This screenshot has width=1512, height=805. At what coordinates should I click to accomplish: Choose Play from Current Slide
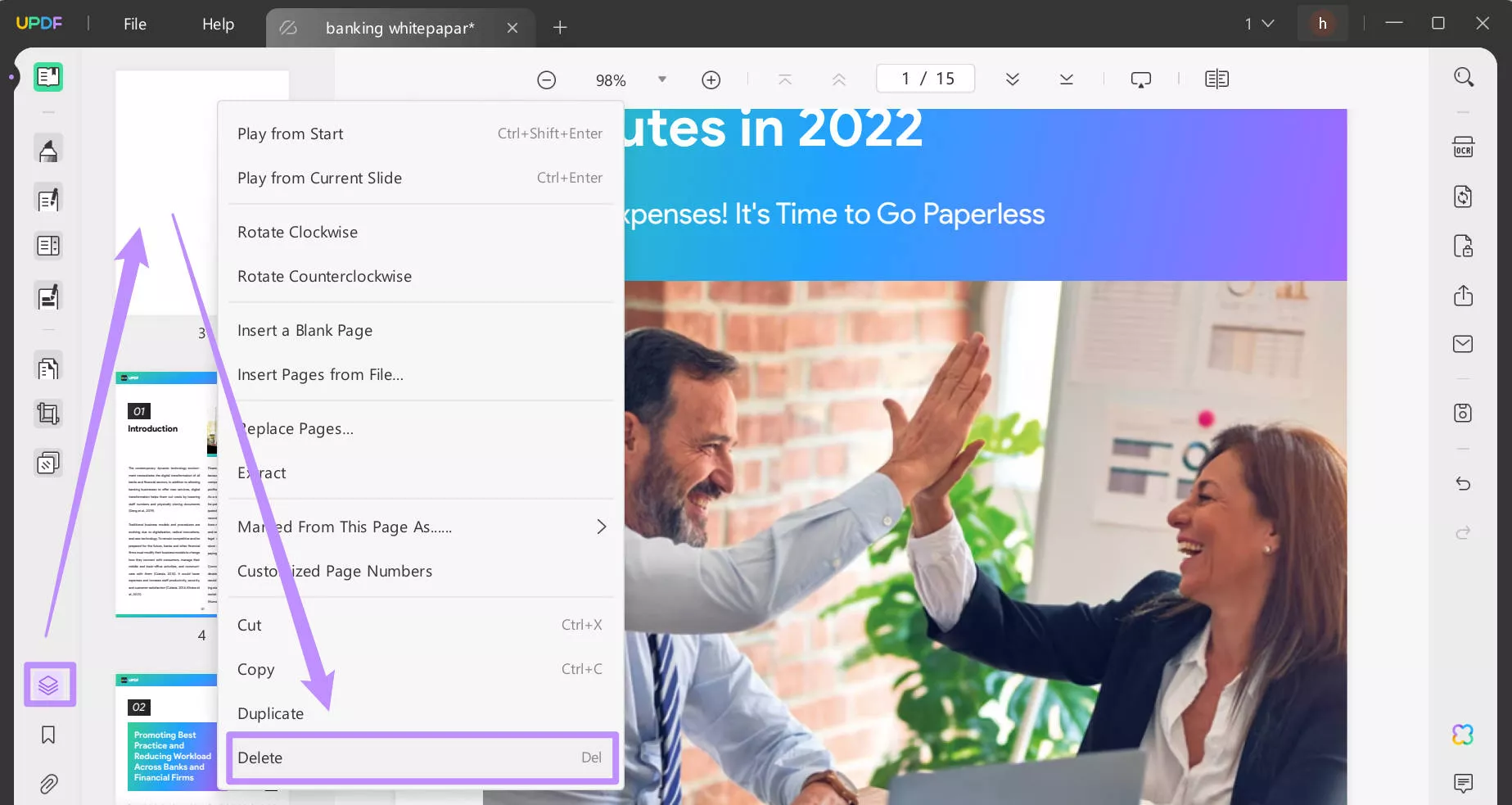tap(421, 178)
